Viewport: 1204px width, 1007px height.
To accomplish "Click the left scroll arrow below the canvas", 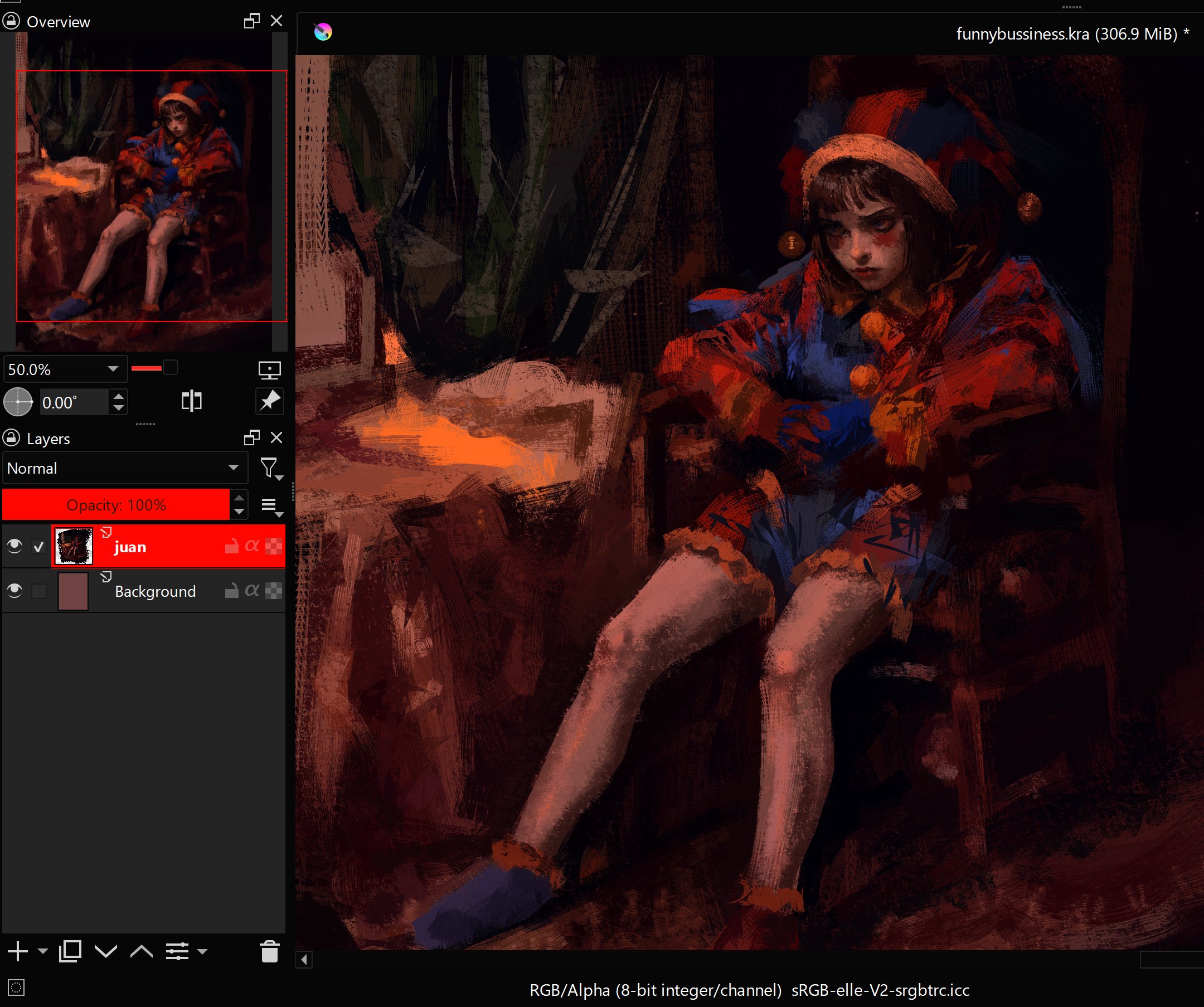I will click(304, 960).
